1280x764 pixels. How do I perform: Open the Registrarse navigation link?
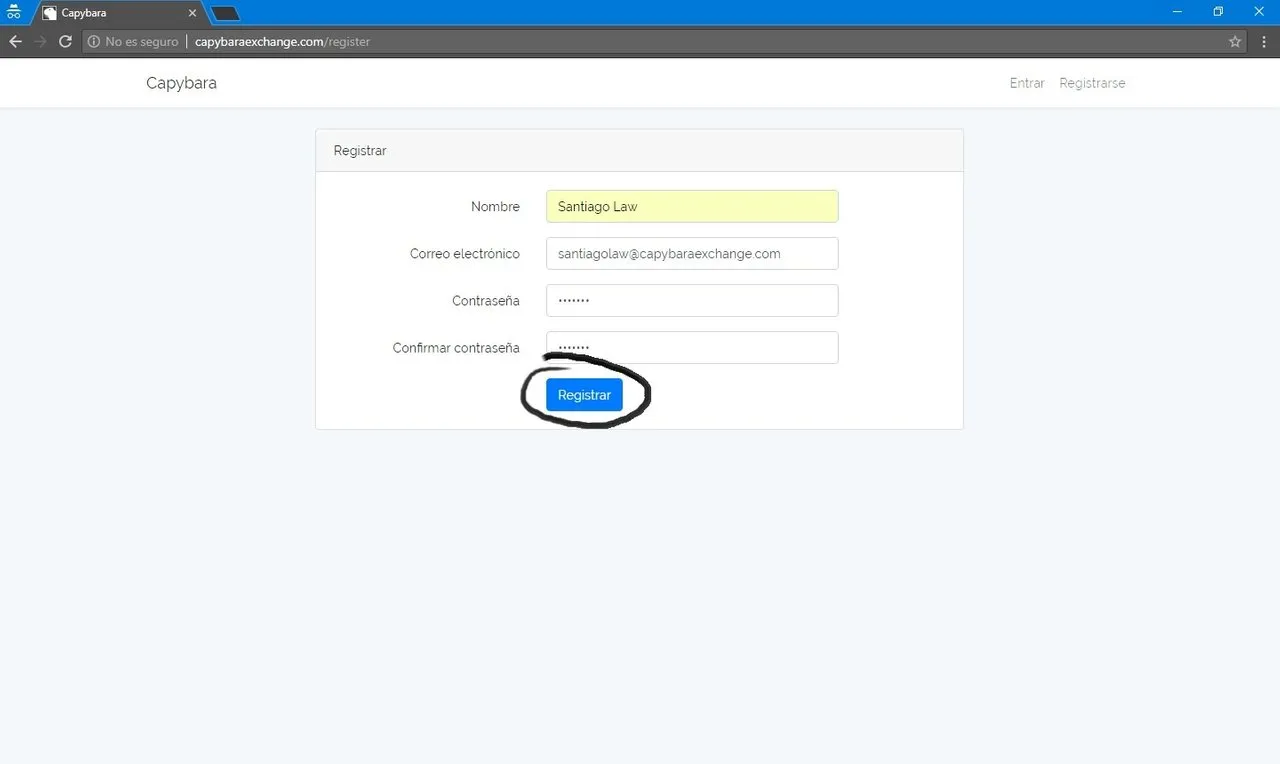click(x=1092, y=83)
